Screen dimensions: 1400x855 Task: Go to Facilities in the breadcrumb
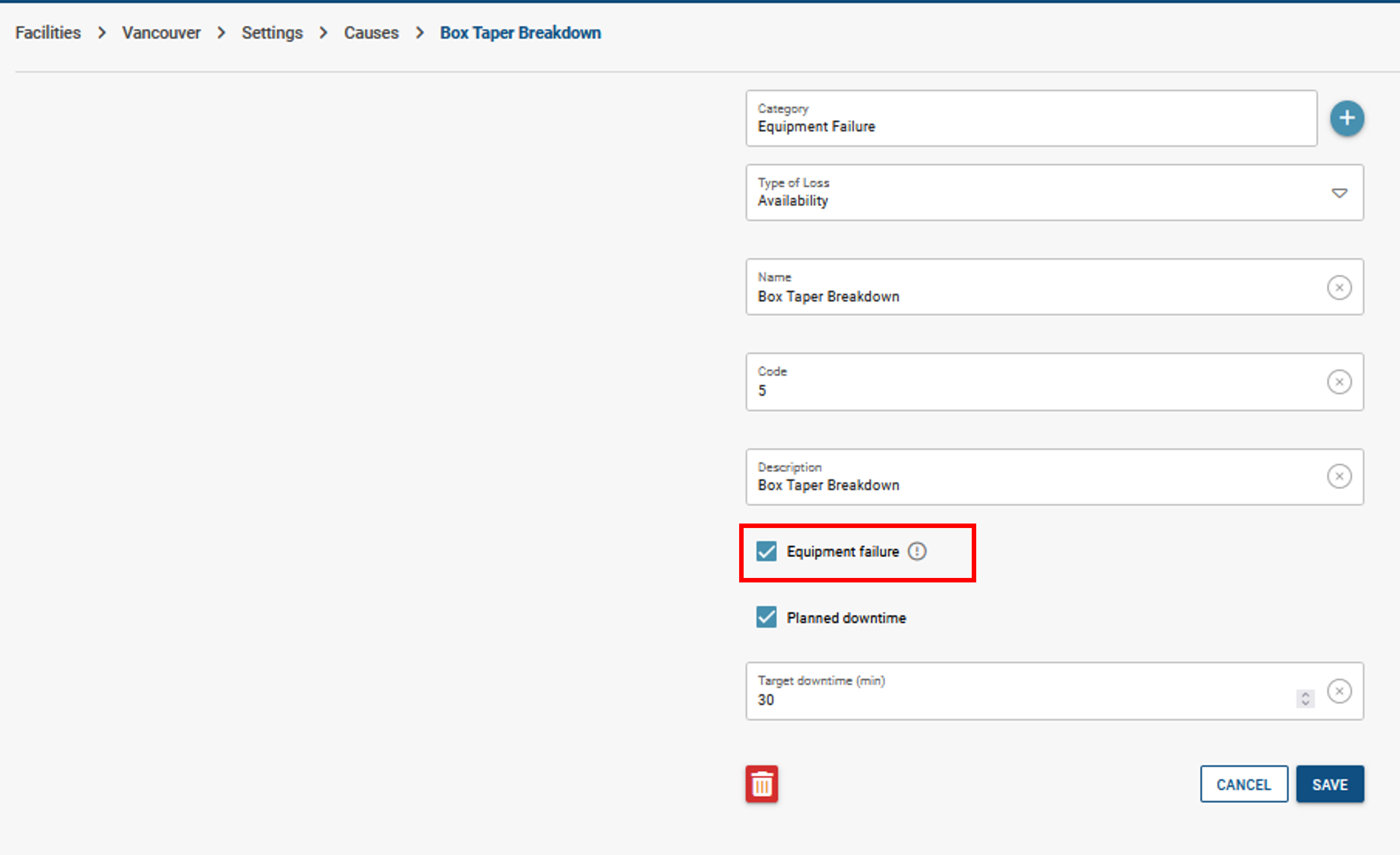coord(48,33)
